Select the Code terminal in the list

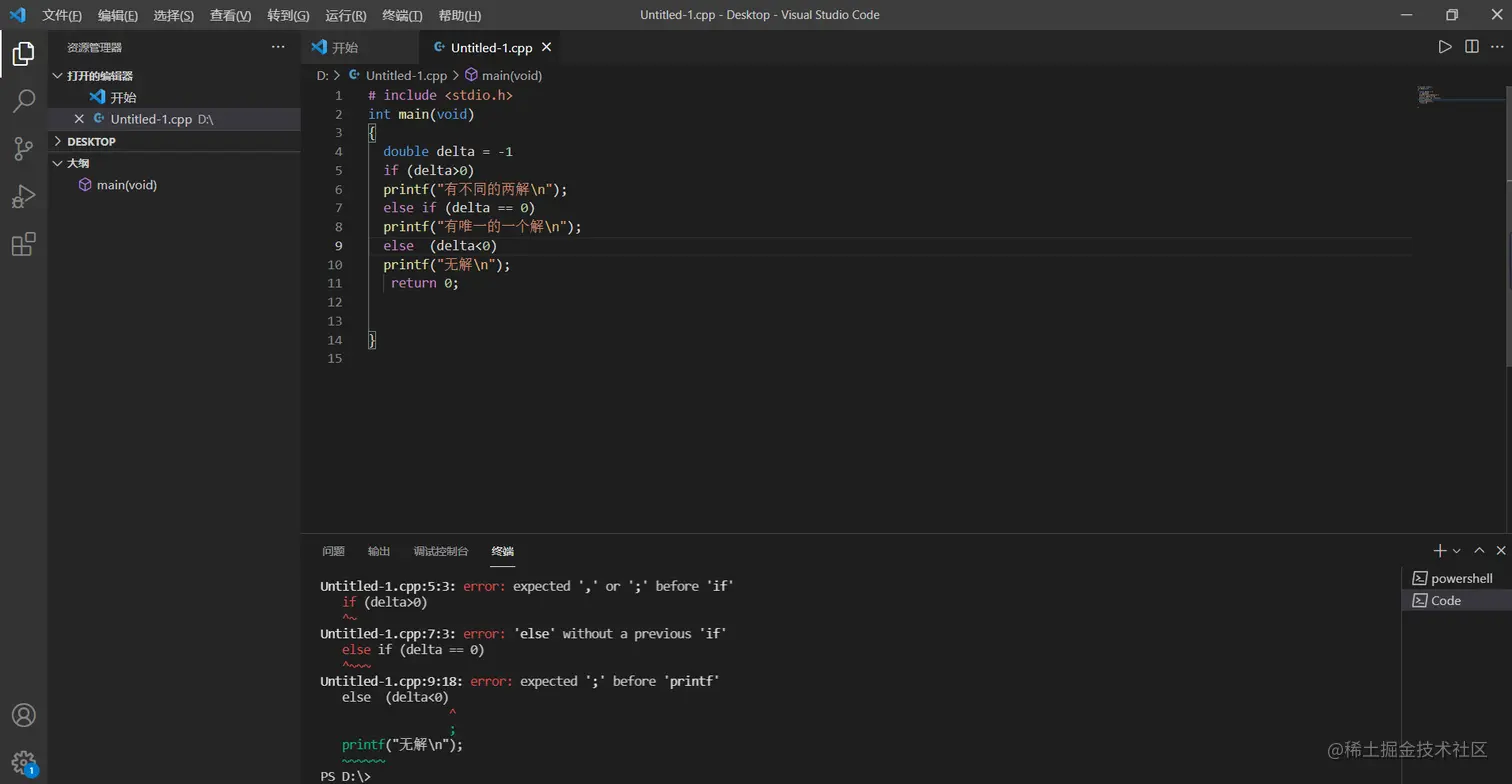pyautogui.click(x=1456, y=600)
